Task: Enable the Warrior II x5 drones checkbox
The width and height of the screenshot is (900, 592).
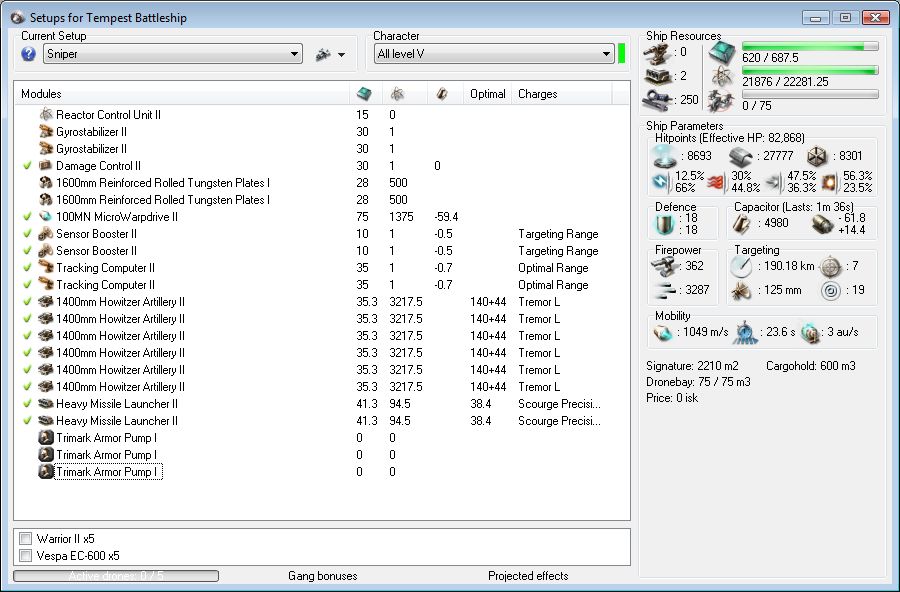Action: [26, 539]
